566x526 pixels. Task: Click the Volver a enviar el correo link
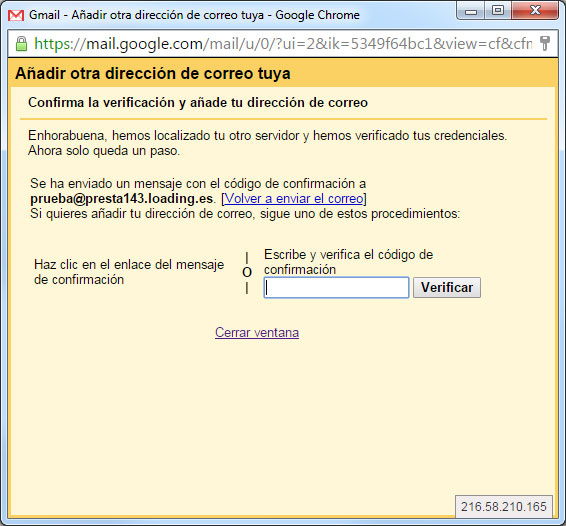tap(294, 199)
